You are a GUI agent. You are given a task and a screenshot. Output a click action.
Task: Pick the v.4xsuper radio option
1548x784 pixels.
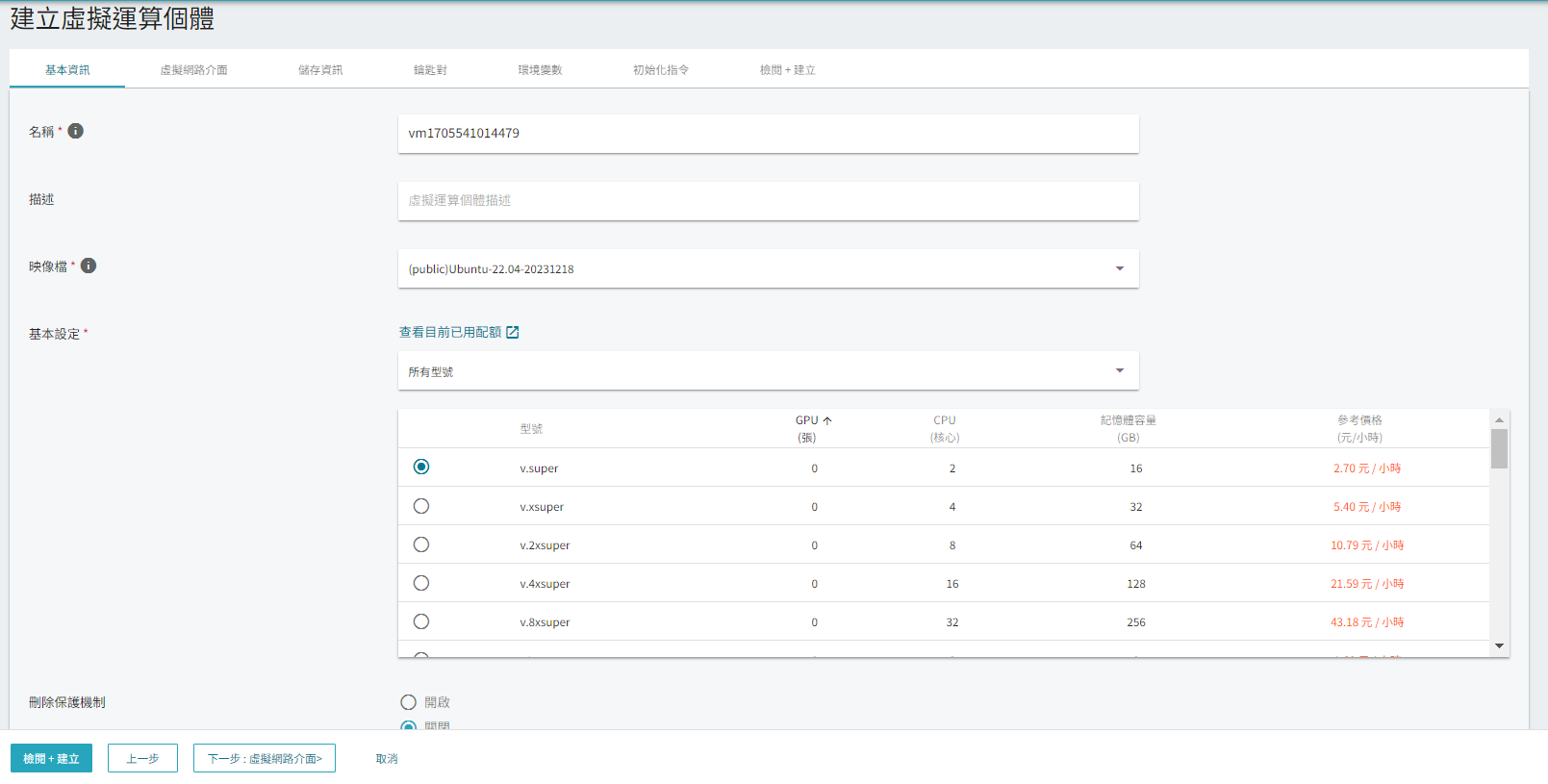421,583
